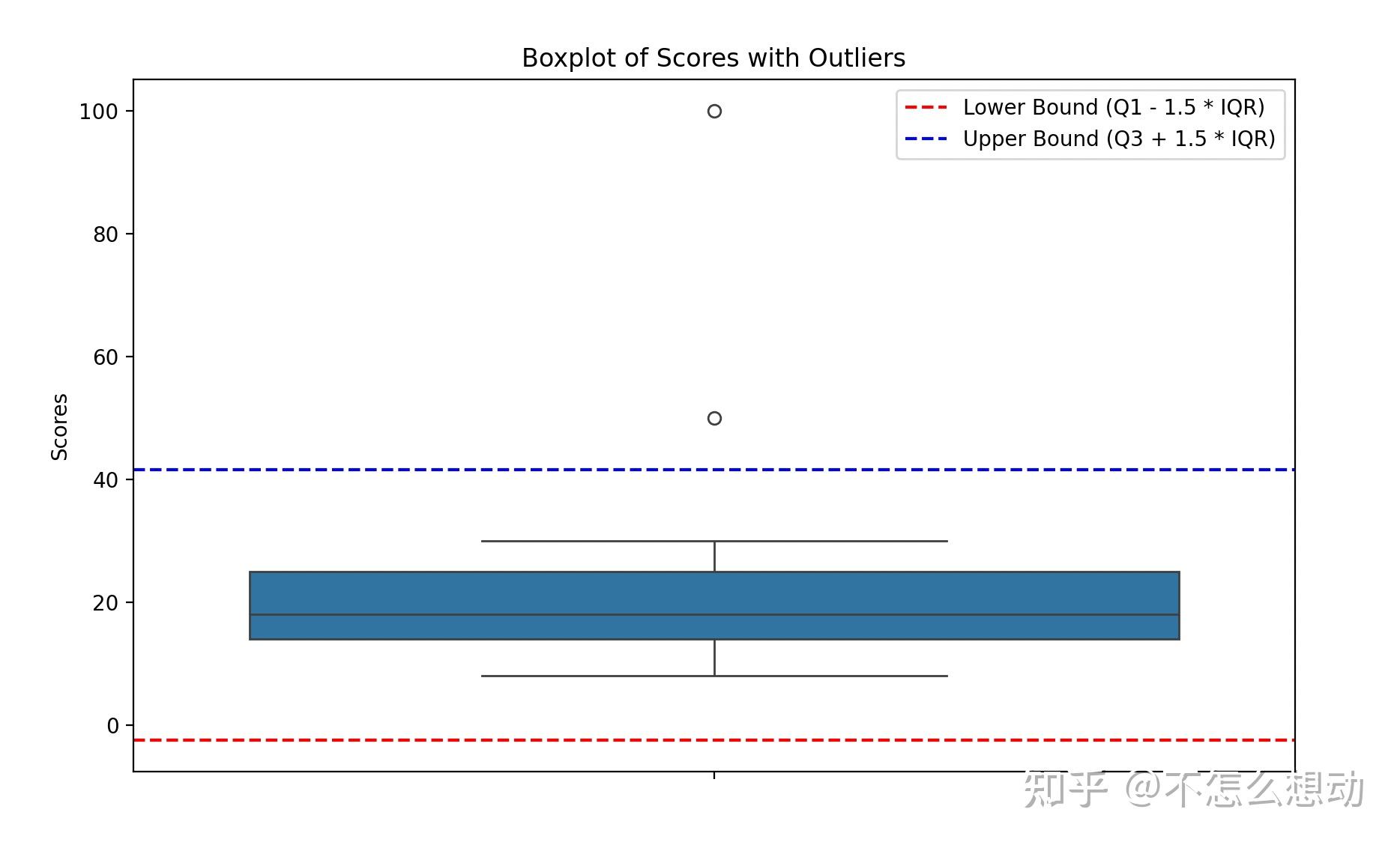The height and width of the screenshot is (845, 1400).
Task: Click the chart title Boxplot of Scores
Action: tap(713, 58)
